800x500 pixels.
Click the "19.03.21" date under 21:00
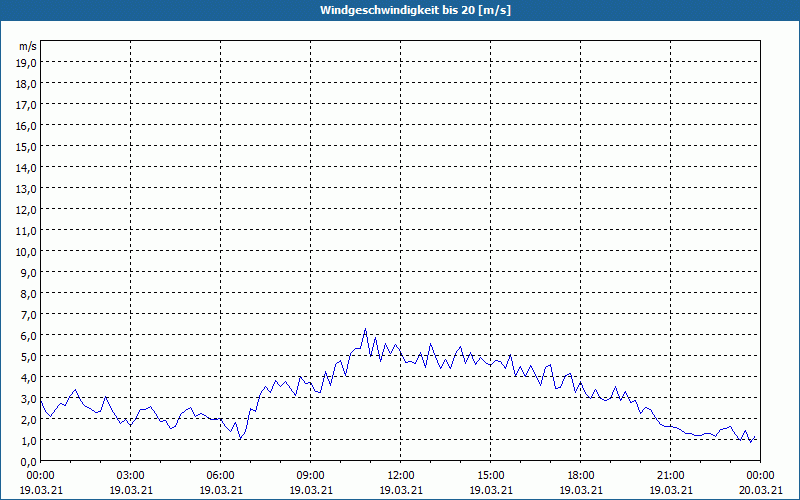tap(670, 490)
